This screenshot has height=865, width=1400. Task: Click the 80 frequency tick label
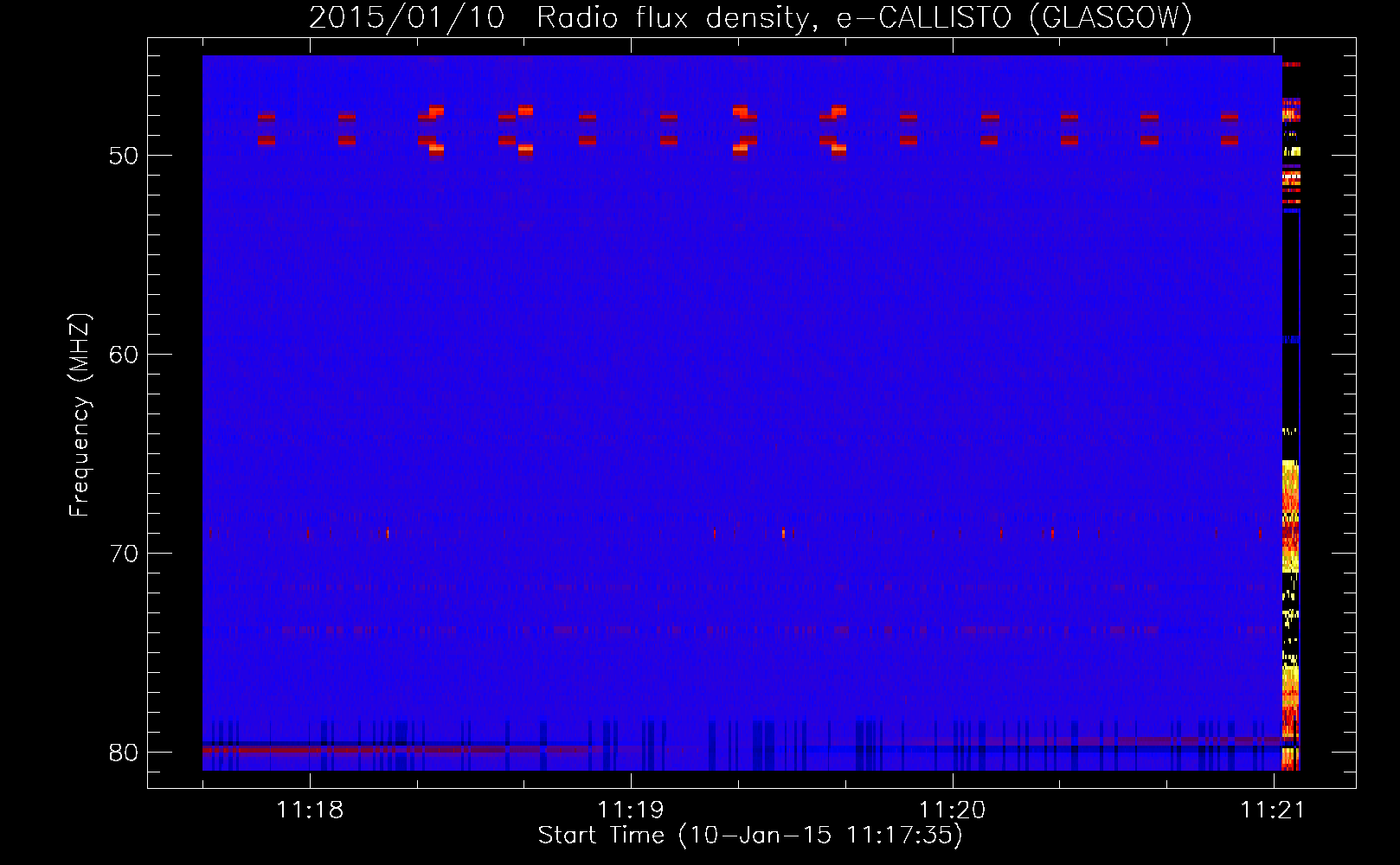click(124, 753)
